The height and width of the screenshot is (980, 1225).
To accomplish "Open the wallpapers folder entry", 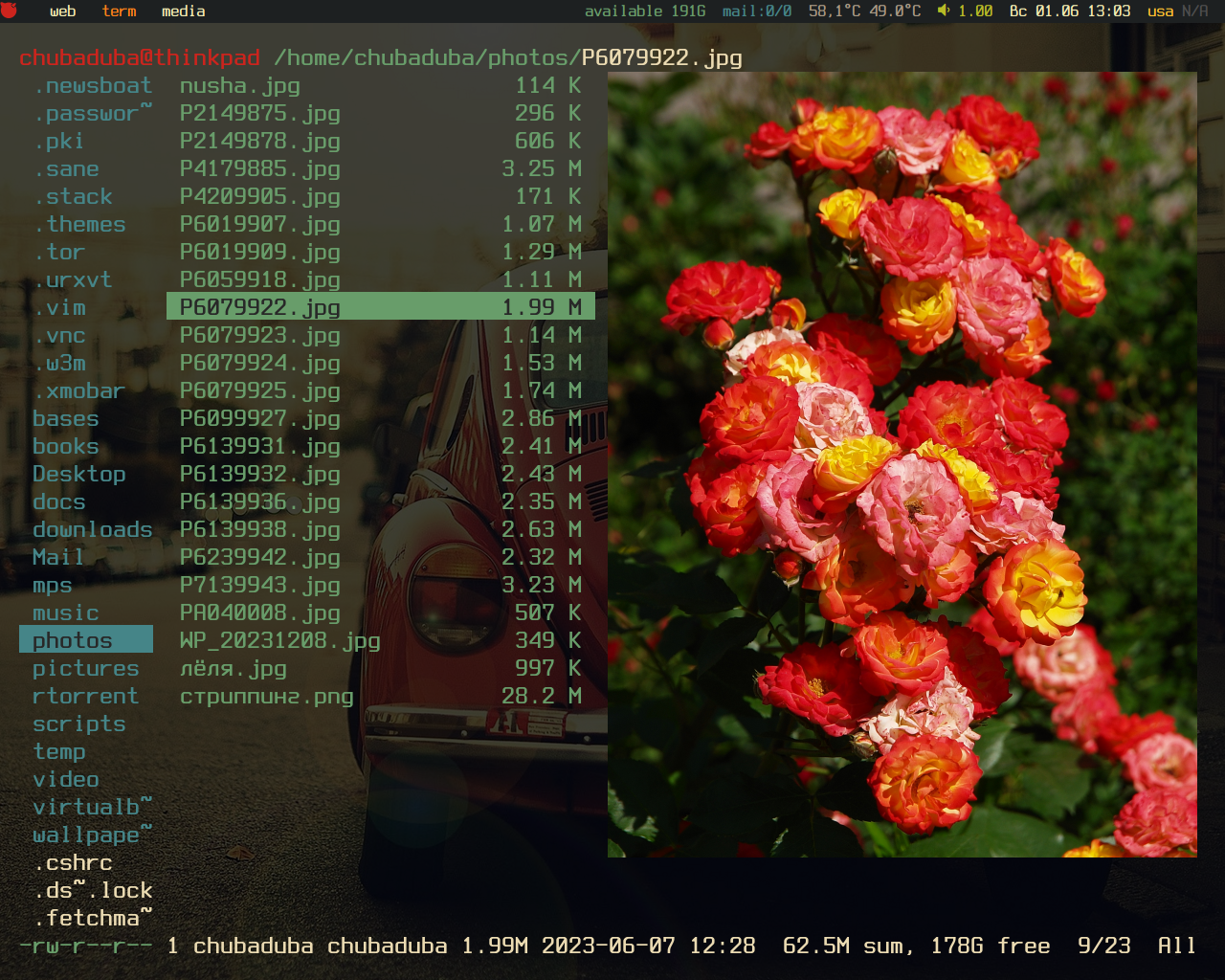I will point(92,835).
